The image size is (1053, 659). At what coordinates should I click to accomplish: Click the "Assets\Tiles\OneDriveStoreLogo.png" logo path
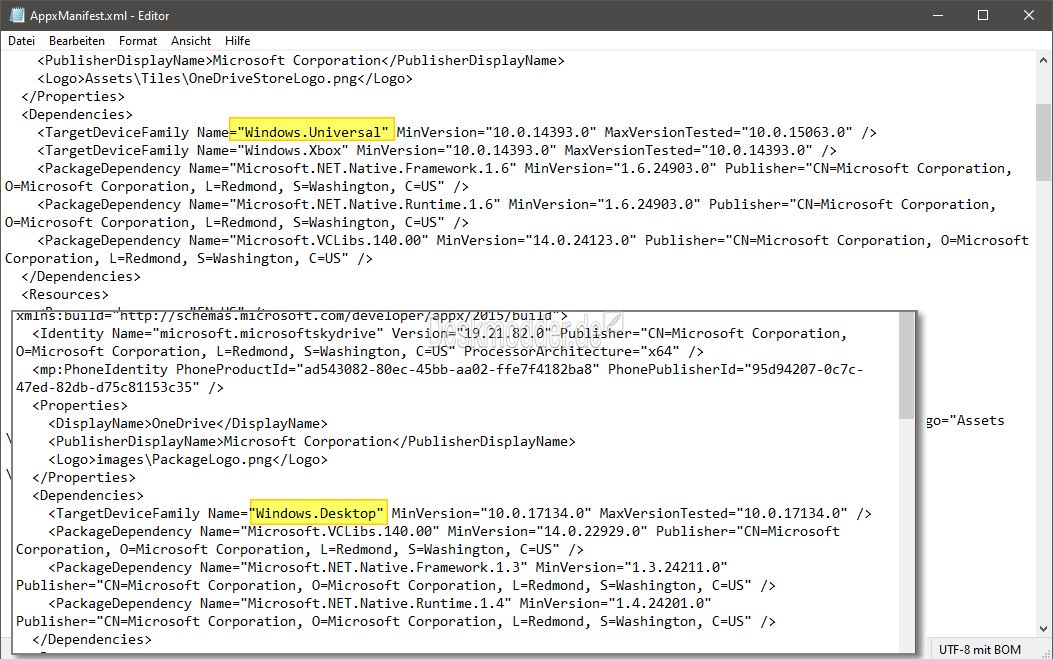point(221,79)
